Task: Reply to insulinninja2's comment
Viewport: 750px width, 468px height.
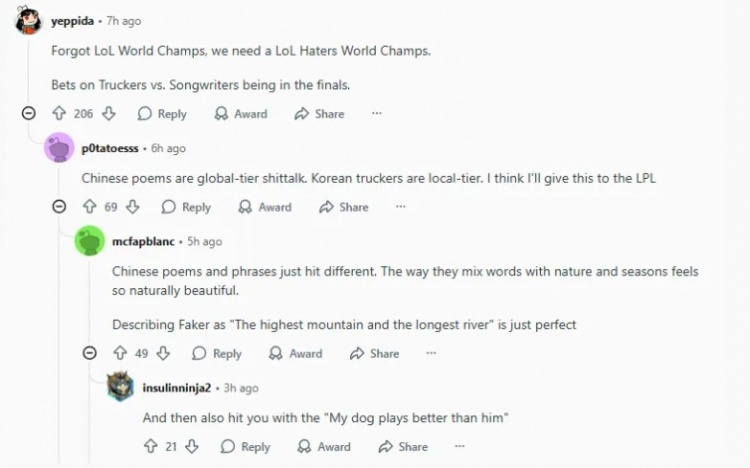Action: pos(246,446)
